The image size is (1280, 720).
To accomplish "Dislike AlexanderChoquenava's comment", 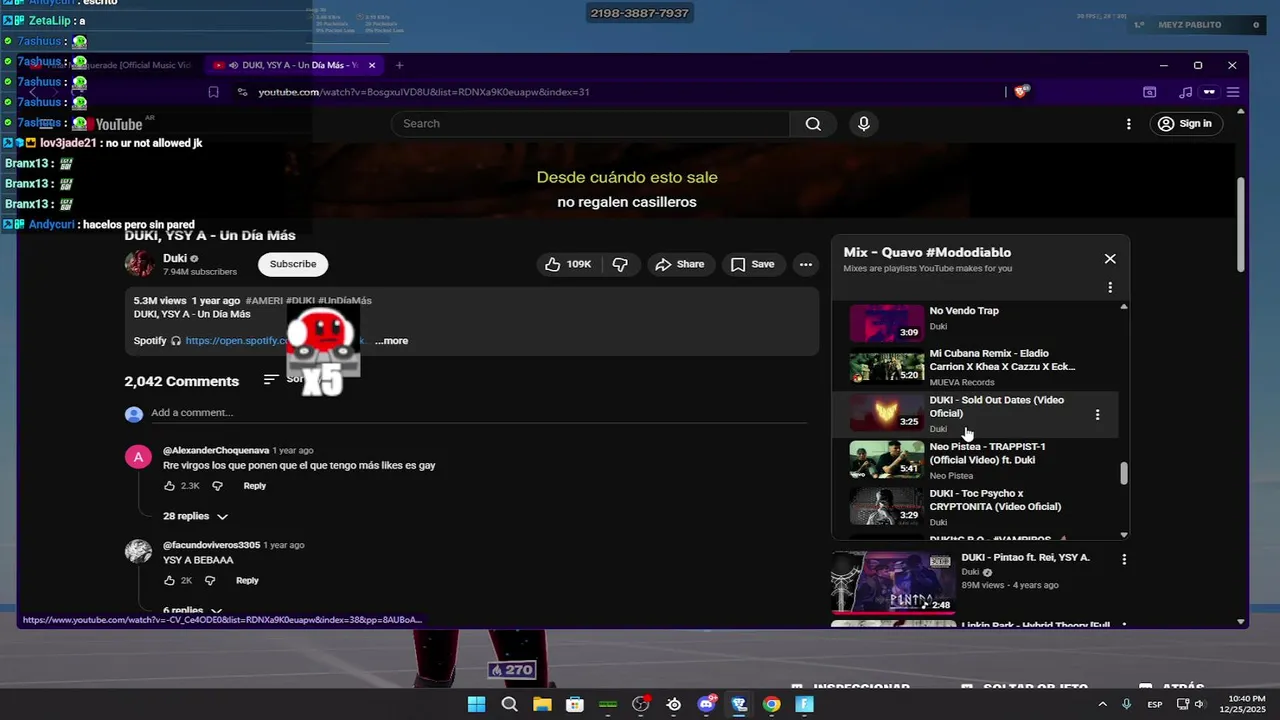I will pyautogui.click(x=217, y=486).
